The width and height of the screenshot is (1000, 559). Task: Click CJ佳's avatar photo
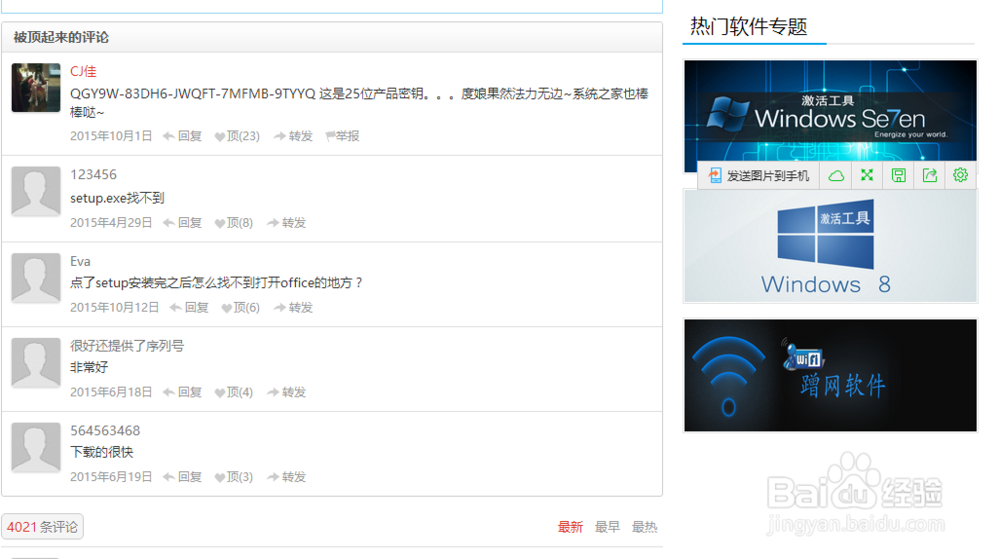click(36, 87)
